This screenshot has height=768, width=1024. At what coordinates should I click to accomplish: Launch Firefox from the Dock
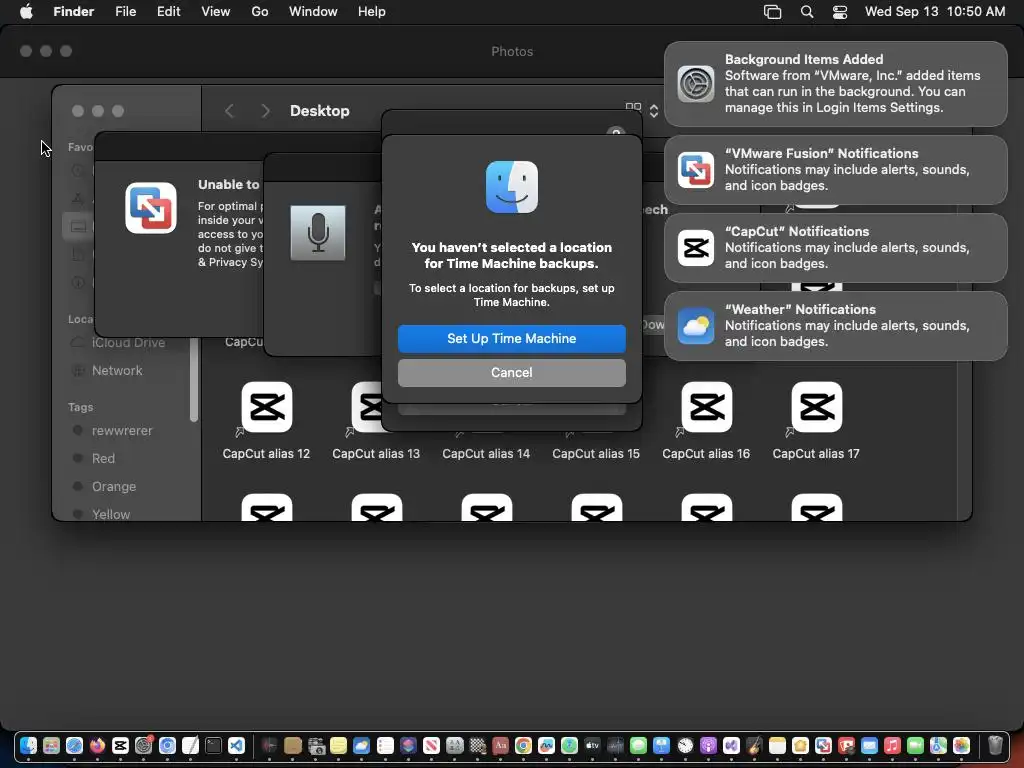point(97,746)
